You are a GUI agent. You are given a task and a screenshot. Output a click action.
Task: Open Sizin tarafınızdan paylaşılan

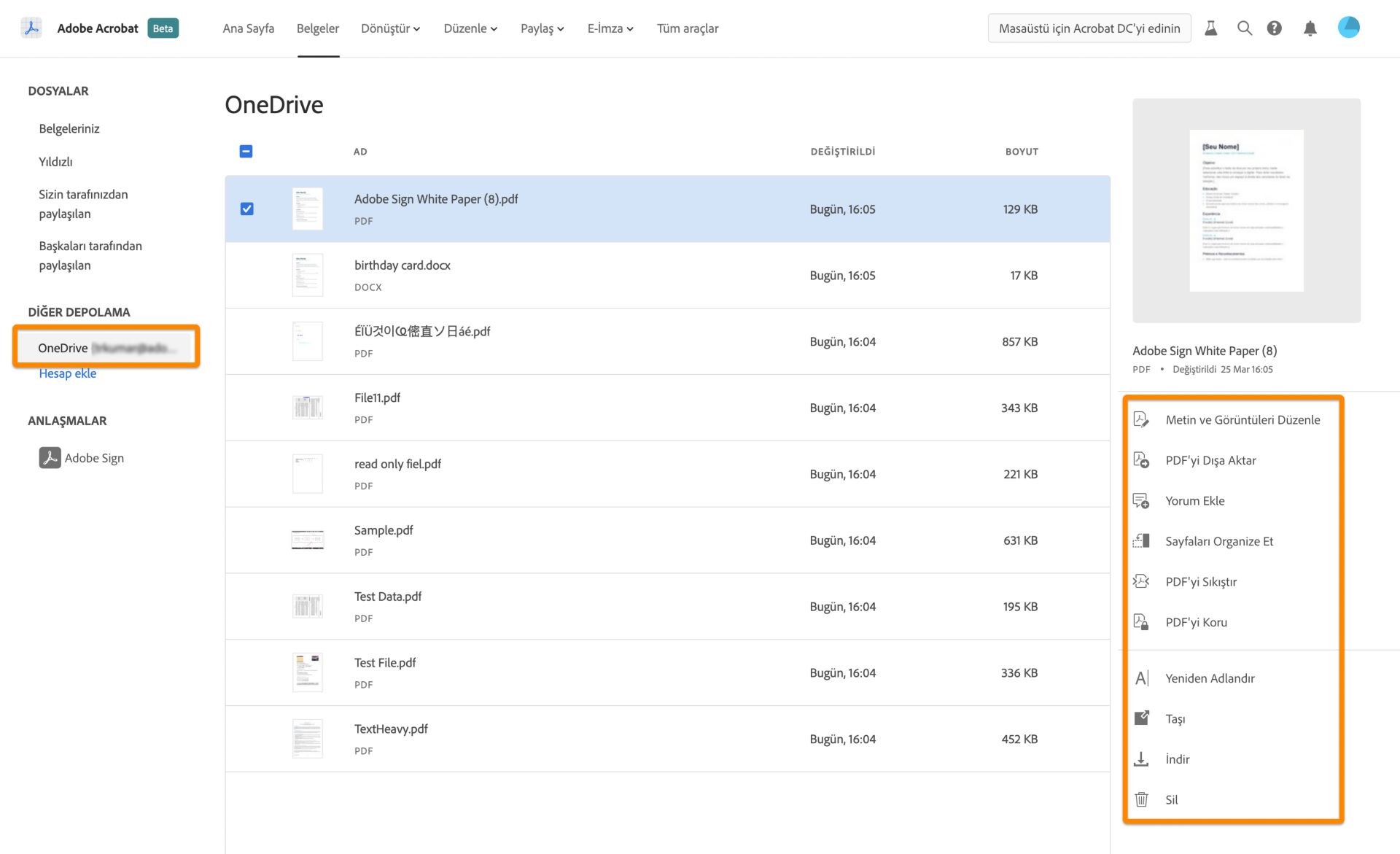[x=83, y=204]
